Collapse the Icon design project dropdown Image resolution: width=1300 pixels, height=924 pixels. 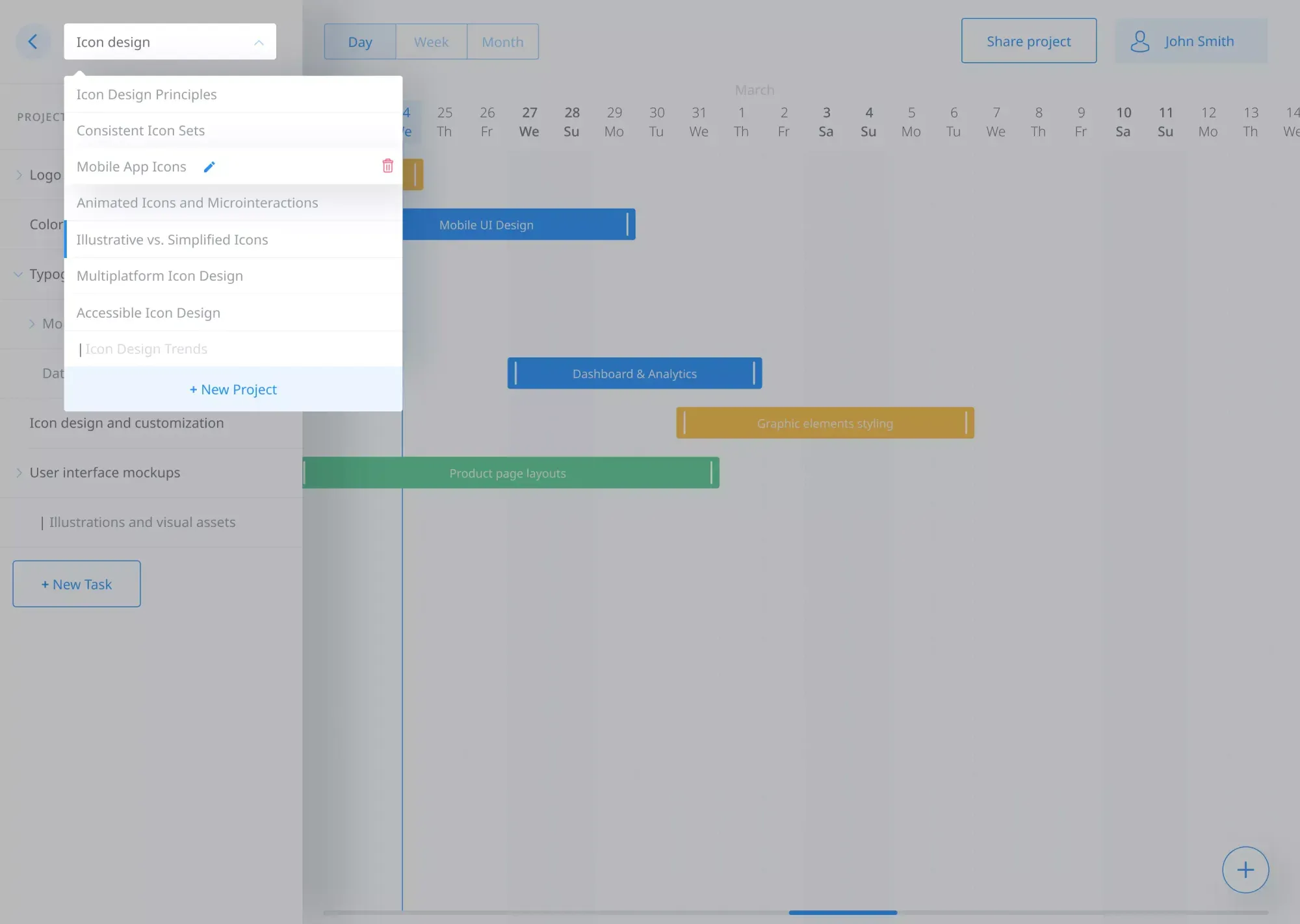click(259, 41)
